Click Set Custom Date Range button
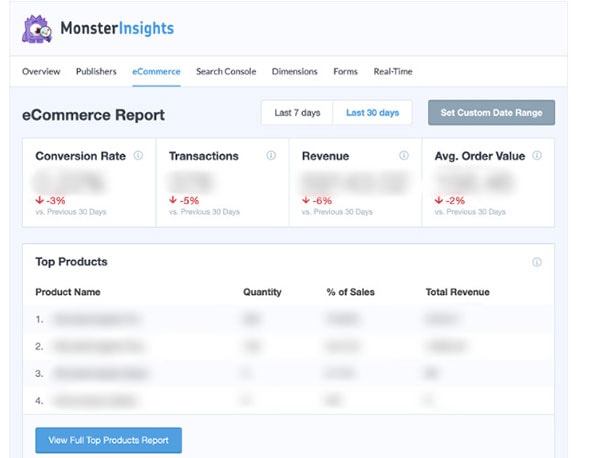This screenshot has width=600, height=458. (491, 113)
